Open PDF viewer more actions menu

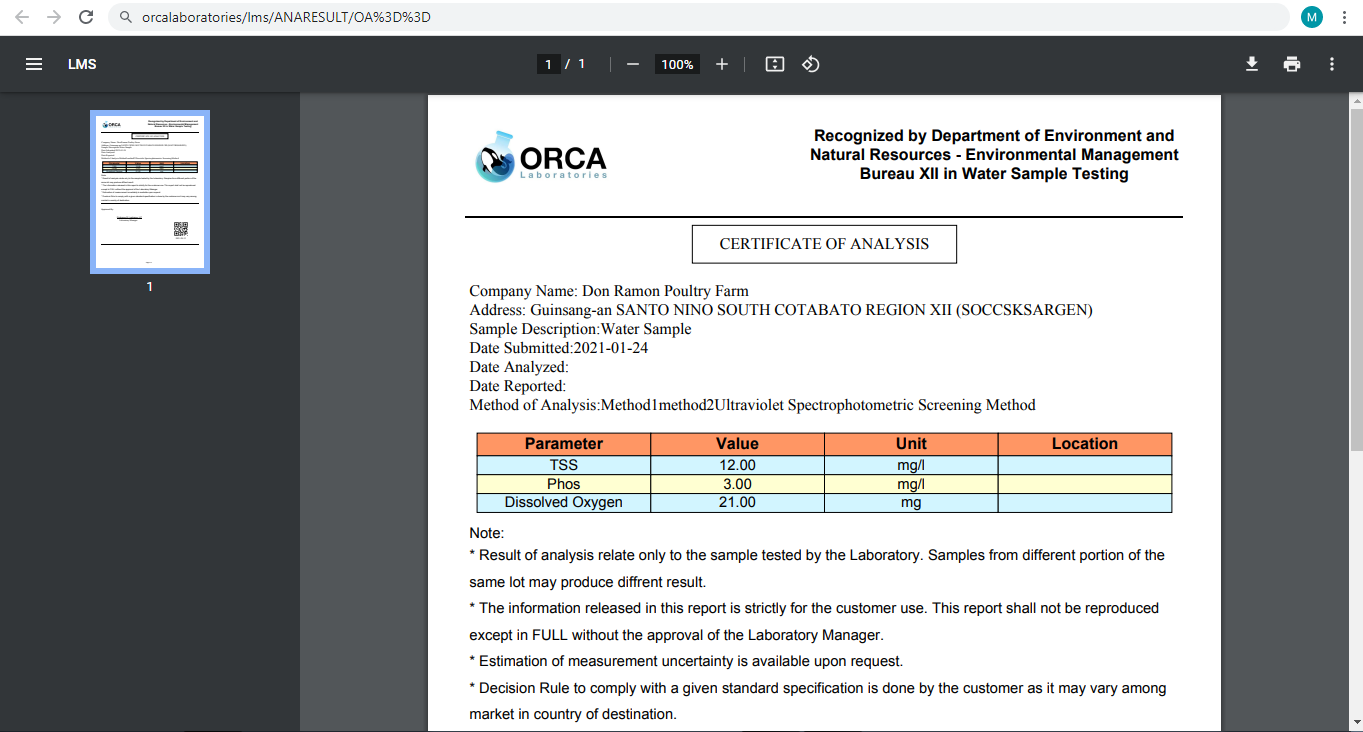click(1332, 64)
